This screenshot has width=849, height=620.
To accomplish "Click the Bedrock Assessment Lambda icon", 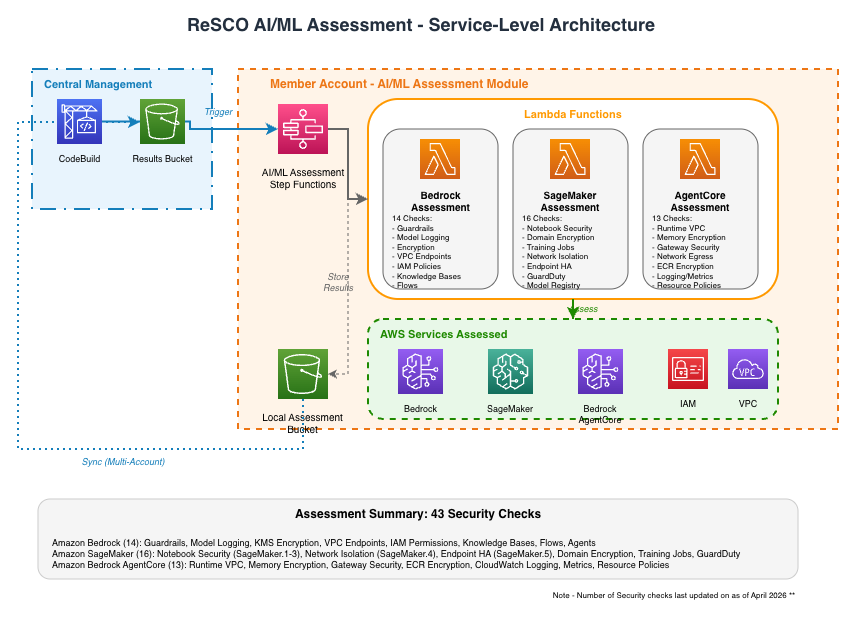I will click(x=440, y=159).
